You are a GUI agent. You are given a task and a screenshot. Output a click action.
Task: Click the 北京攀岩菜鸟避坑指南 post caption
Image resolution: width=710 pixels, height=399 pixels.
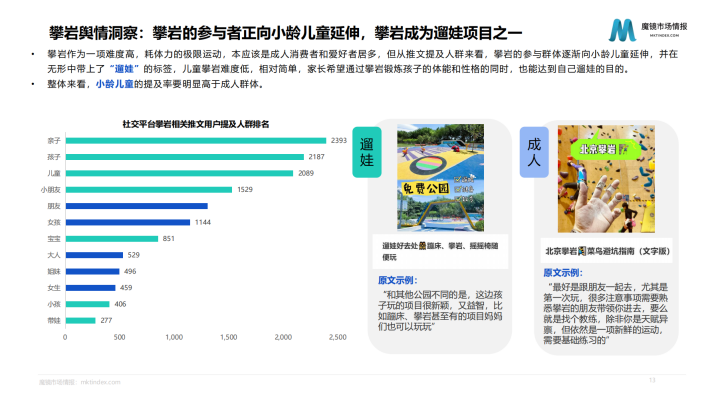(x=607, y=251)
